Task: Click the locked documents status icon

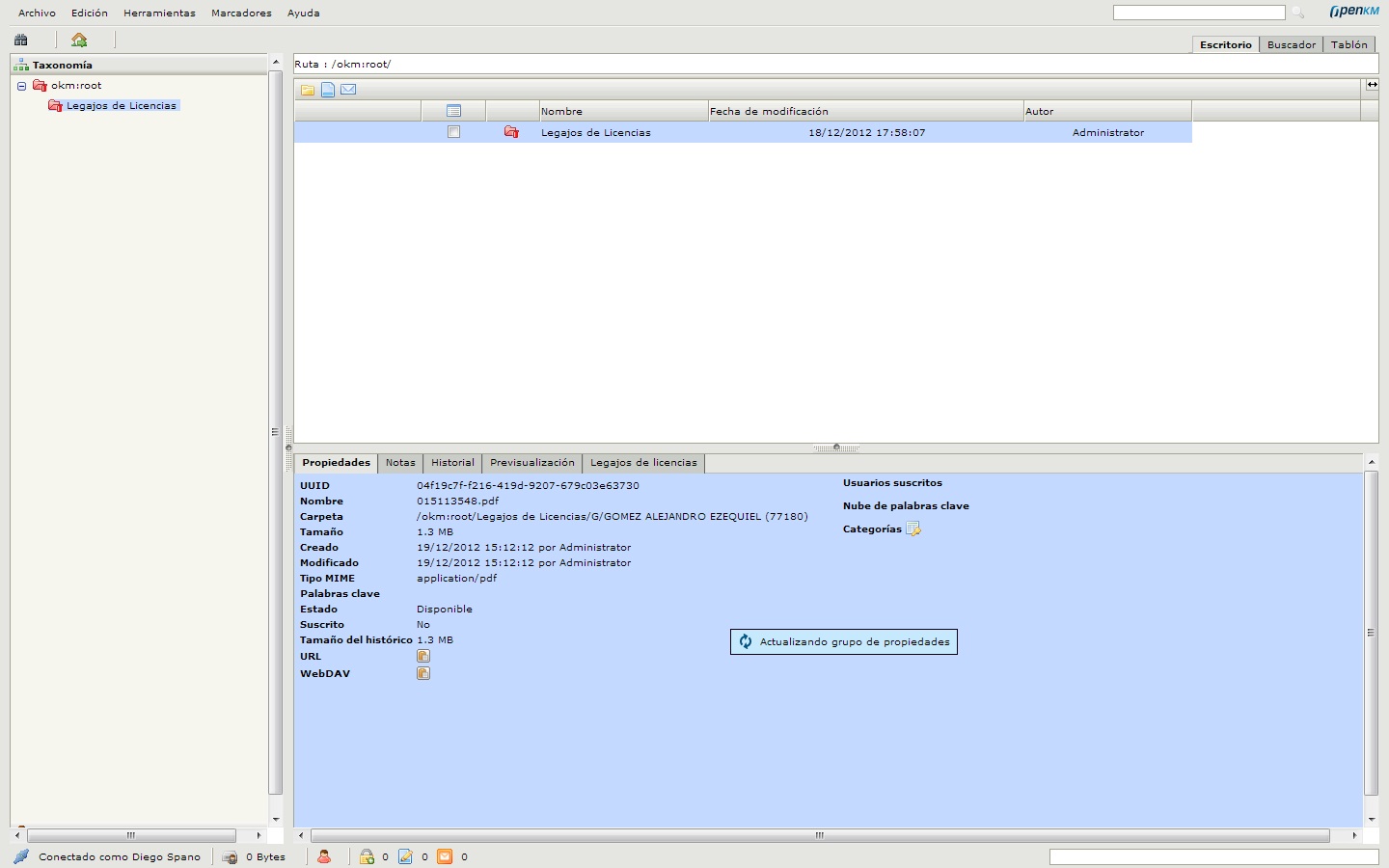Action: point(367,856)
